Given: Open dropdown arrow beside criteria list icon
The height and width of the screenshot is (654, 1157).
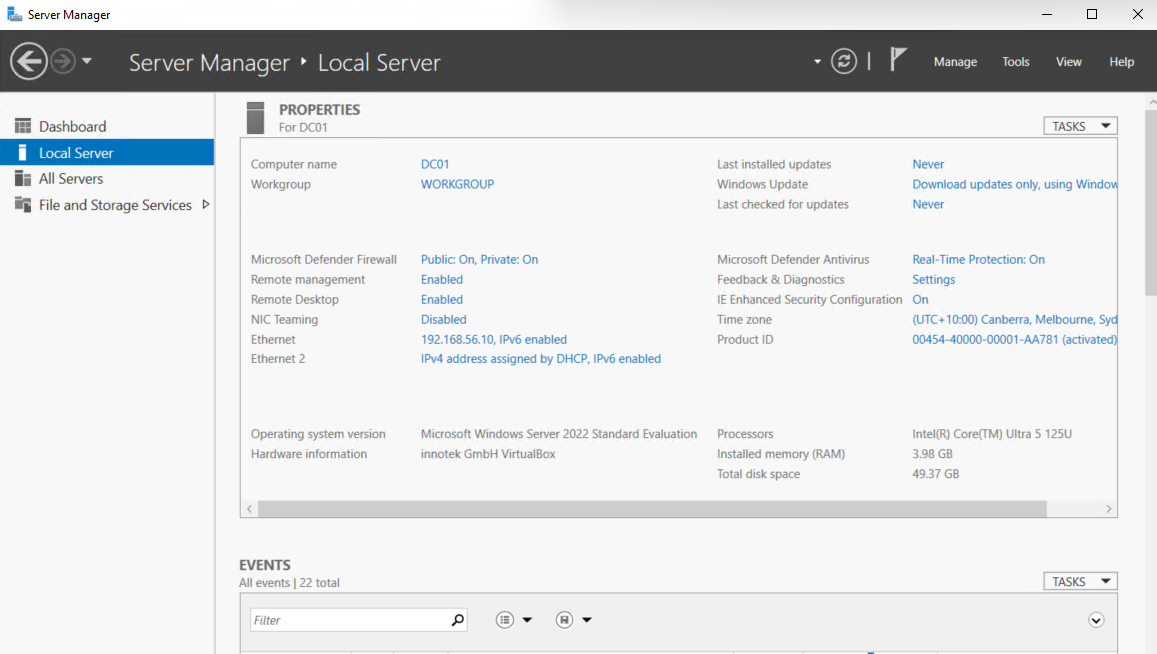Looking at the screenshot, I should [528, 620].
